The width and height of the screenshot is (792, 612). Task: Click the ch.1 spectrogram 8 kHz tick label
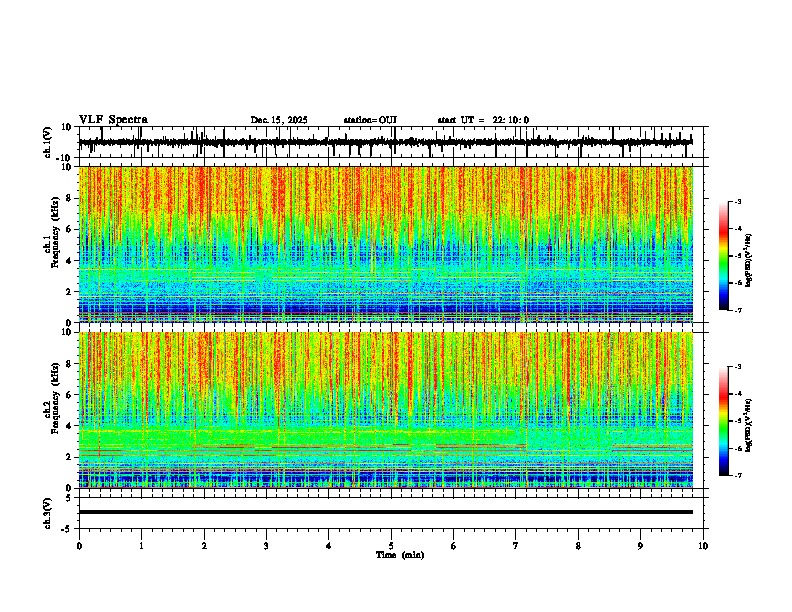70,198
